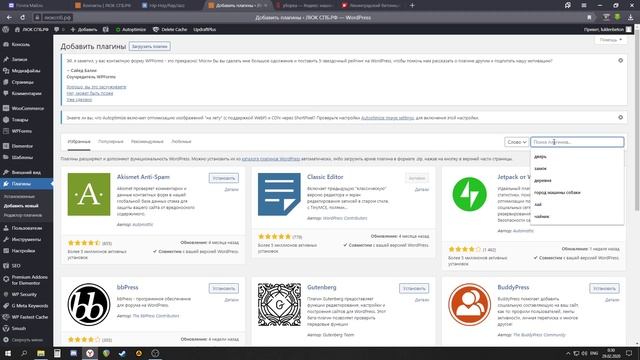Choose 'город машины собаки' suggestion

click(557, 192)
